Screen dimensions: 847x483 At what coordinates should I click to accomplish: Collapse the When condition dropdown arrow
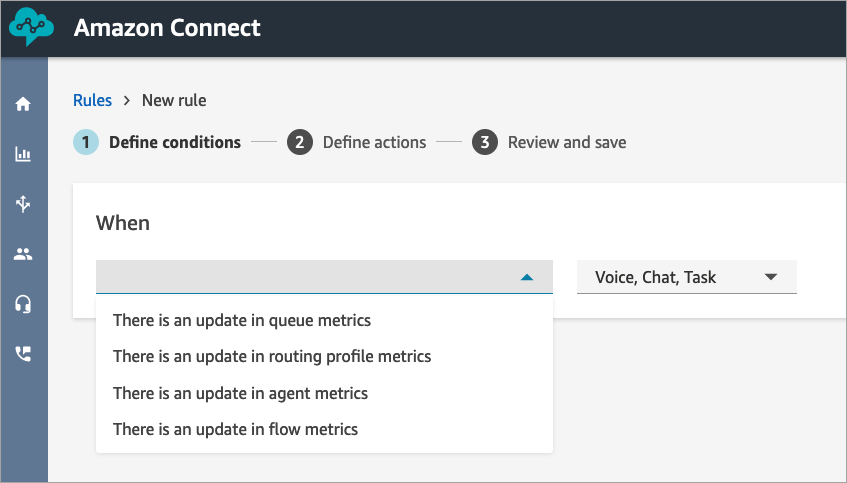click(x=528, y=277)
